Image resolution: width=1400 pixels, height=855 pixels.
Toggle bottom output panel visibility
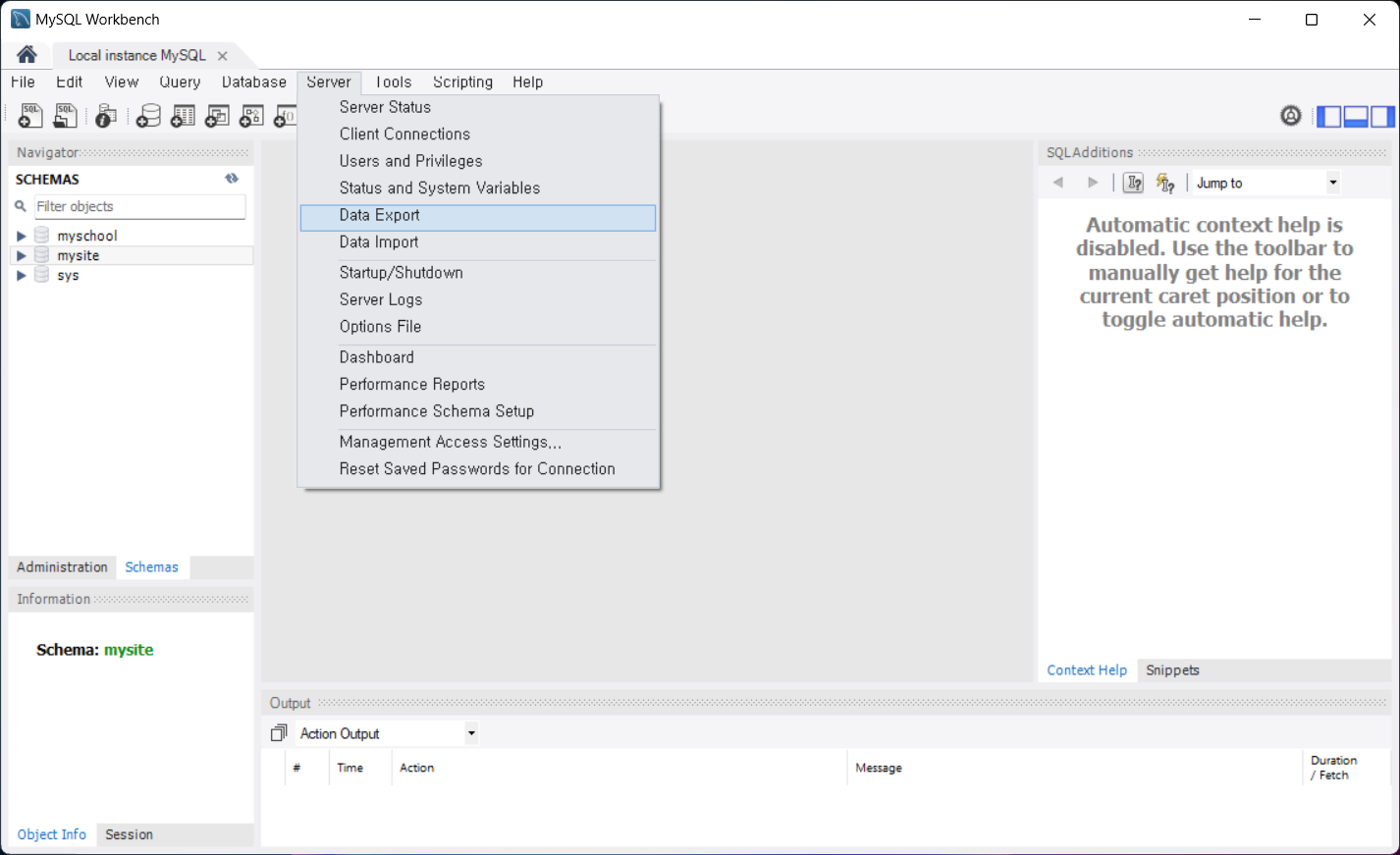(x=1356, y=116)
